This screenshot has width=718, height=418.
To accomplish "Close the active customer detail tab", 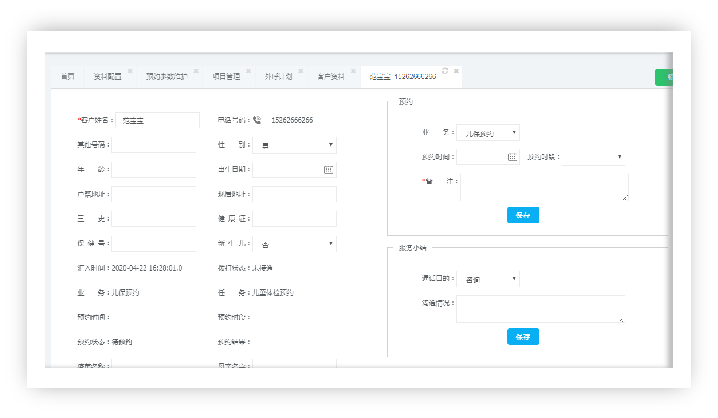I will pos(456,70).
